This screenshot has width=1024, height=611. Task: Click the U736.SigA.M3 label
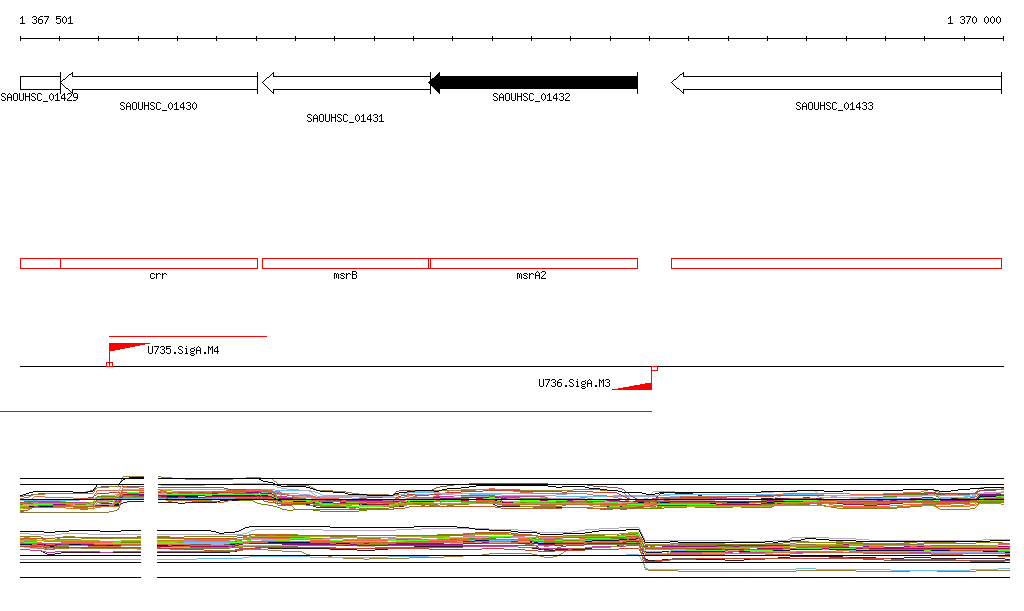coord(574,383)
